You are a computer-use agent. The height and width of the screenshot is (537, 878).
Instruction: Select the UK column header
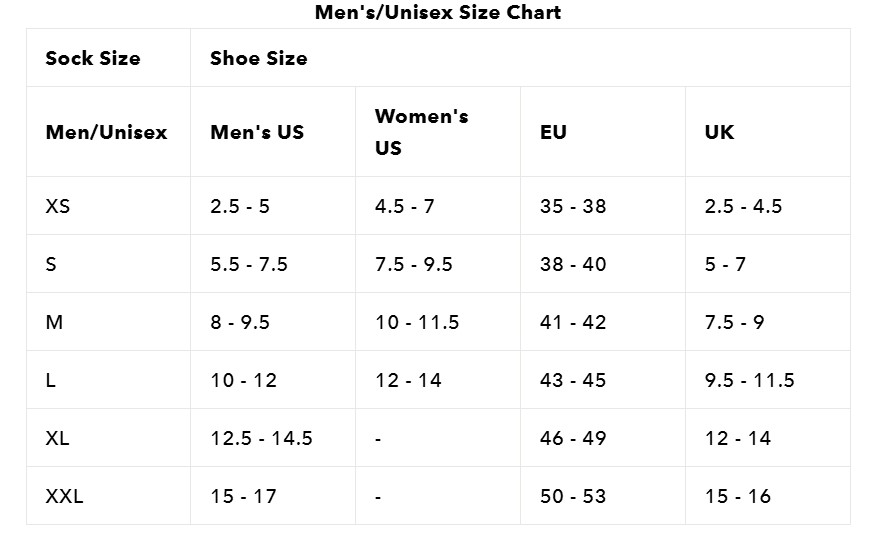[x=719, y=132]
